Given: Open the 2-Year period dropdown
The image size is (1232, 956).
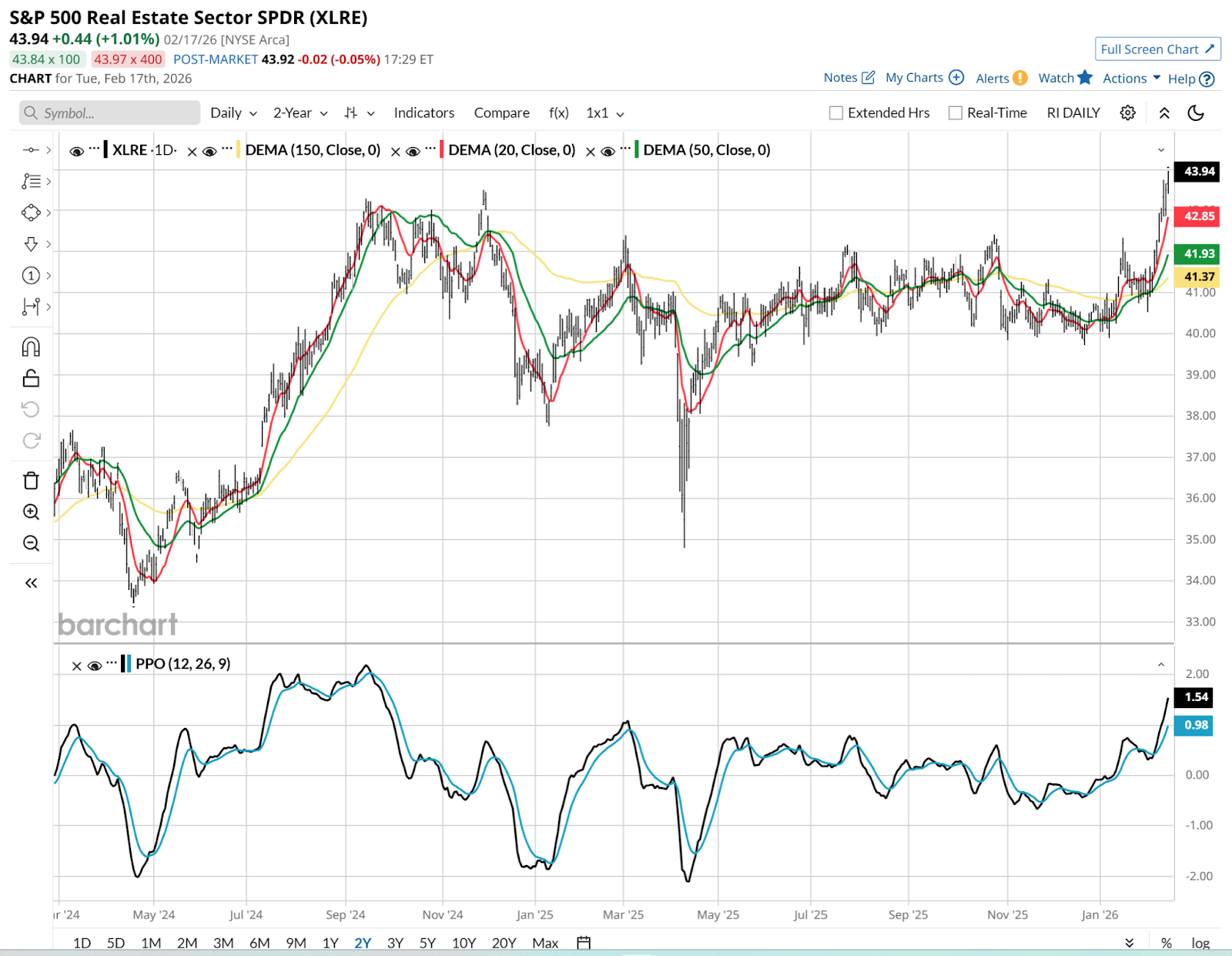Looking at the screenshot, I should coord(300,112).
